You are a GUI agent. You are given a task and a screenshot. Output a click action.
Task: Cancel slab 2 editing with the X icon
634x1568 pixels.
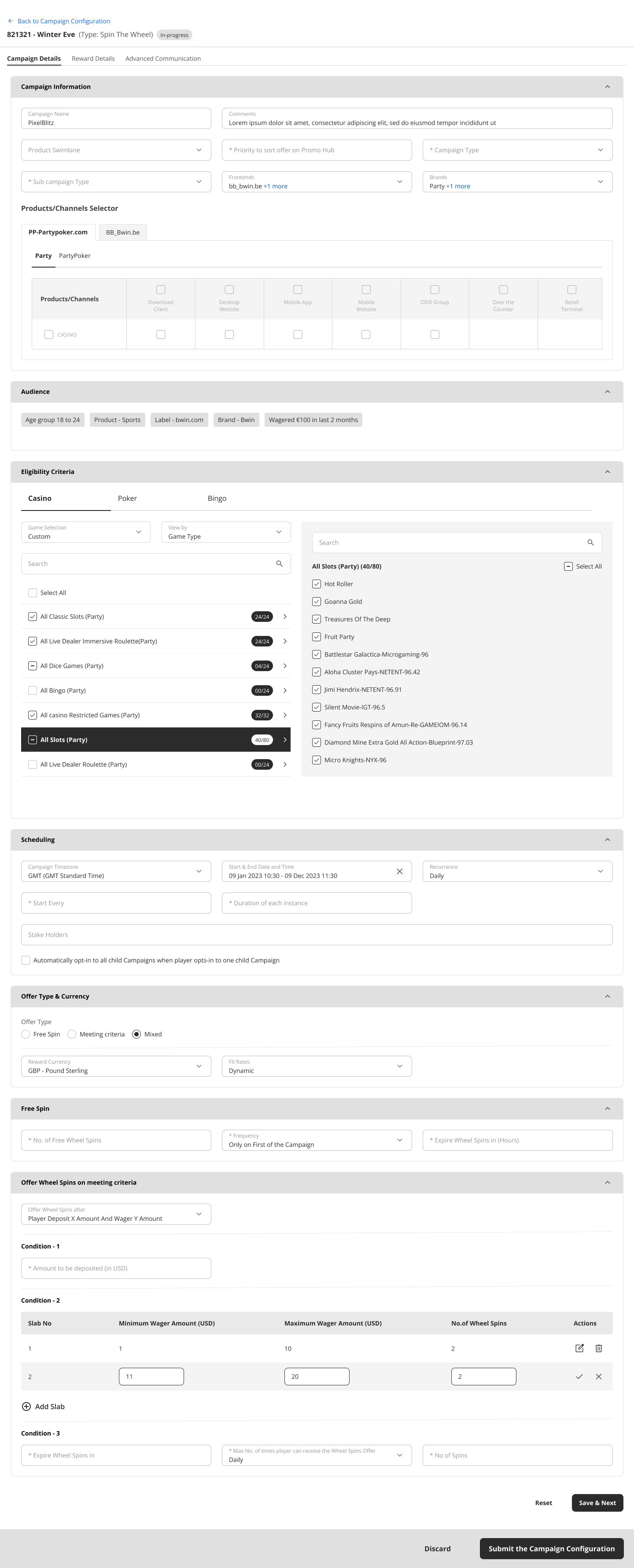[599, 1376]
